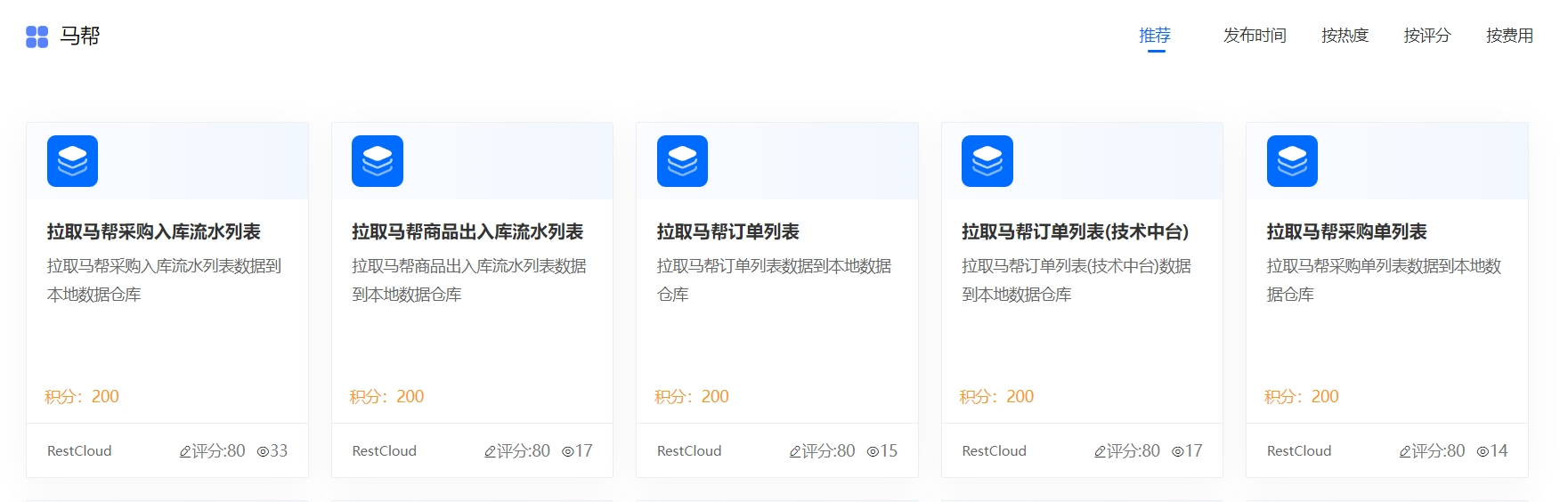Click 评分:80 on 采购单列表 card

[1438, 451]
